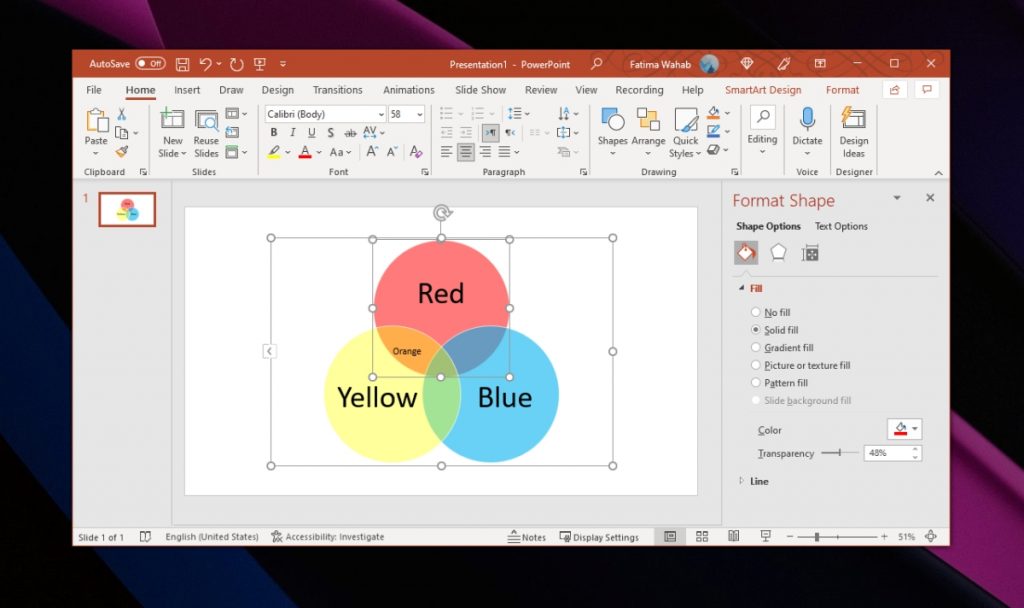The height and width of the screenshot is (608, 1024).
Task: Switch to the SmartArt Design ribbon tab
Action: 764,89
